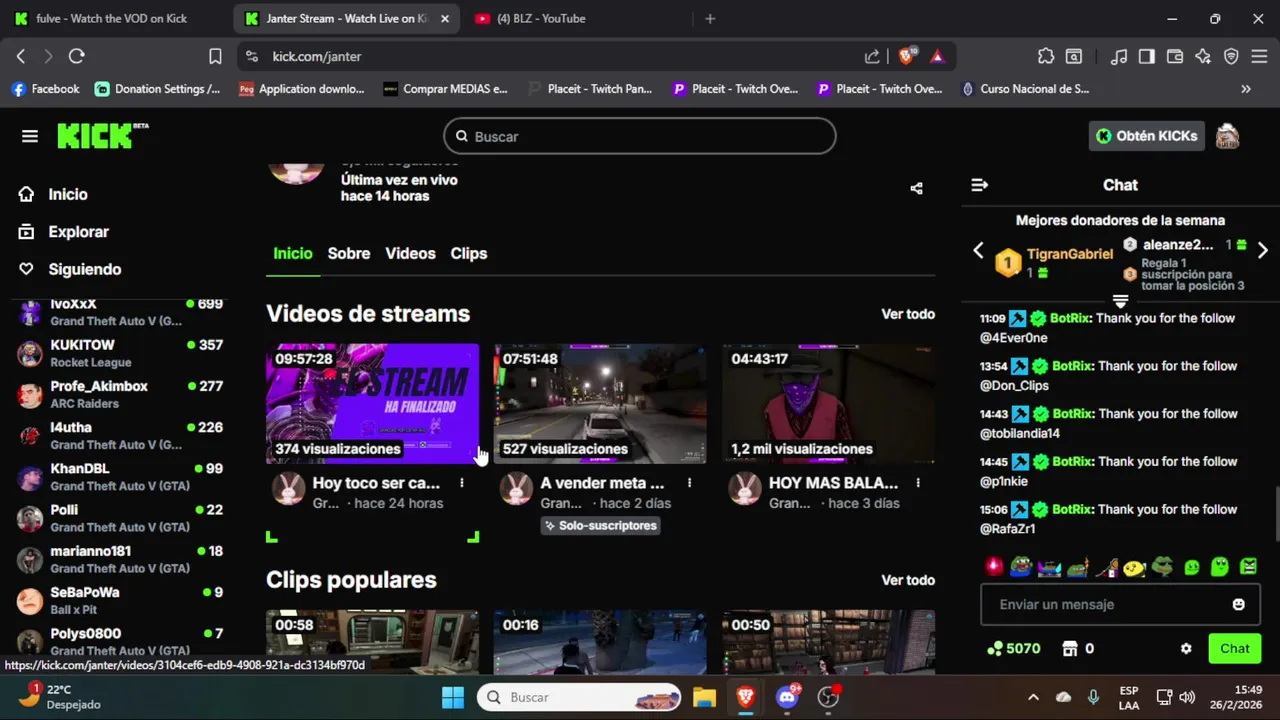This screenshot has height=720, width=1280.
Task: Open browser extensions puzzle icon
Action: (1046, 56)
